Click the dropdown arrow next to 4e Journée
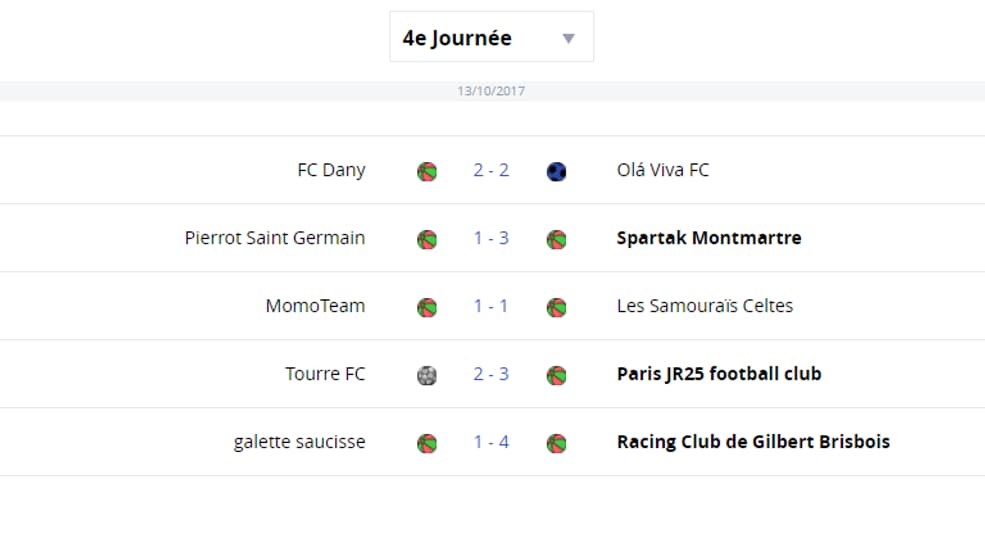This screenshot has width=985, height=554. tap(569, 38)
